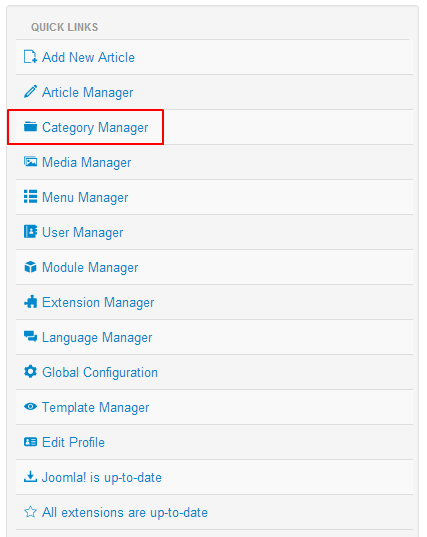Screen dimensions: 427x537
Task: Click the address book icon for User Manager
Action: (30, 232)
